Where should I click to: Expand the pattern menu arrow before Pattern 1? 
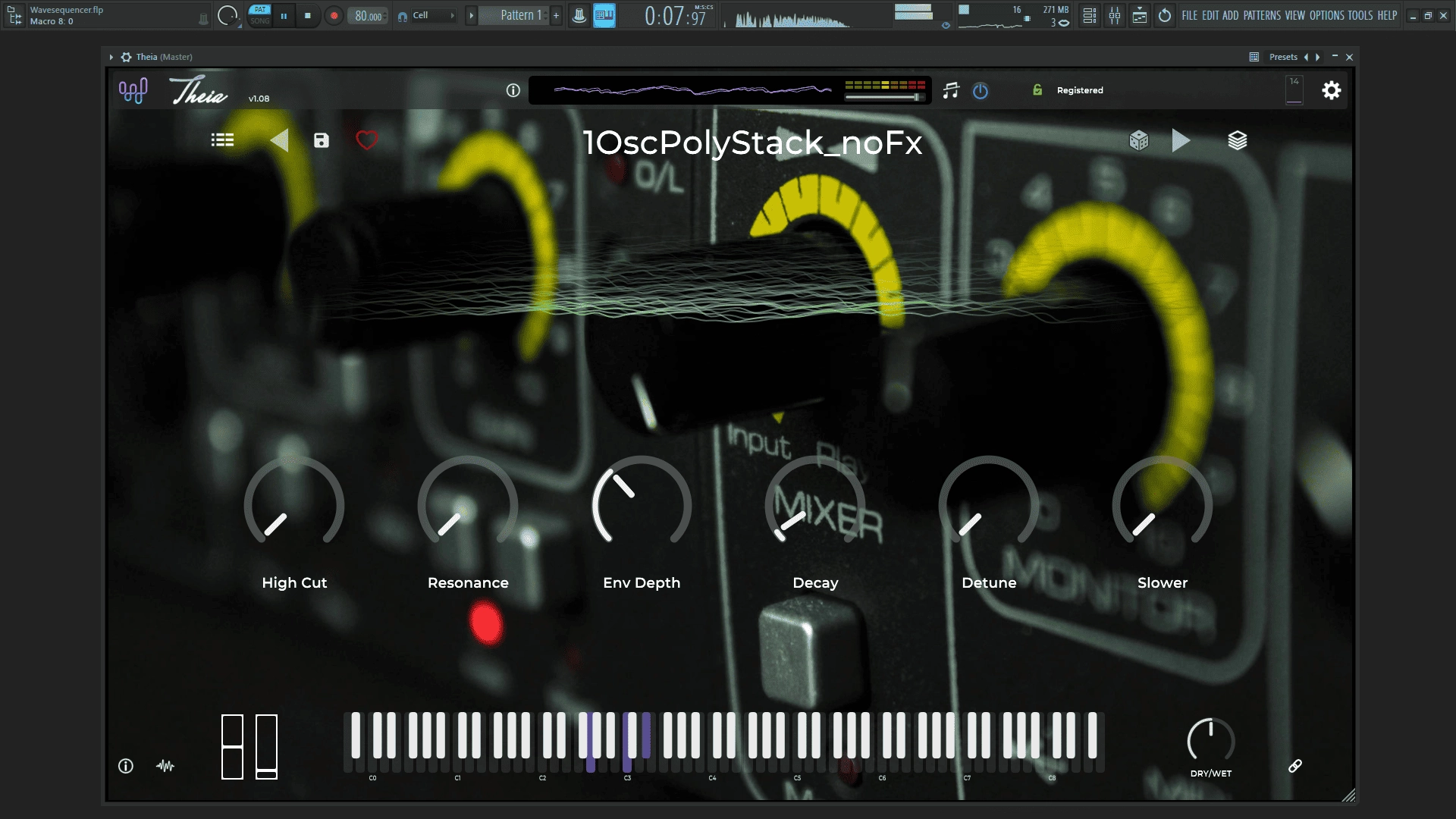pos(471,15)
